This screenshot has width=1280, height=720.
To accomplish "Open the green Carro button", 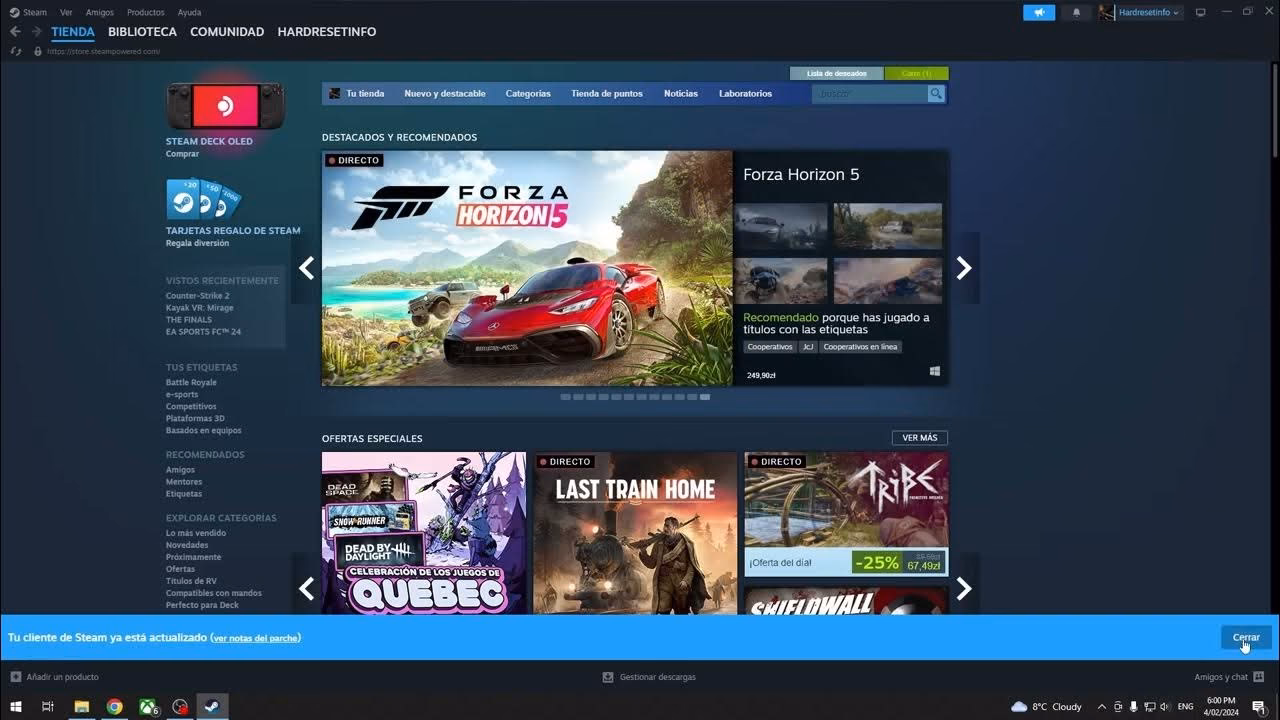I will tap(916, 73).
